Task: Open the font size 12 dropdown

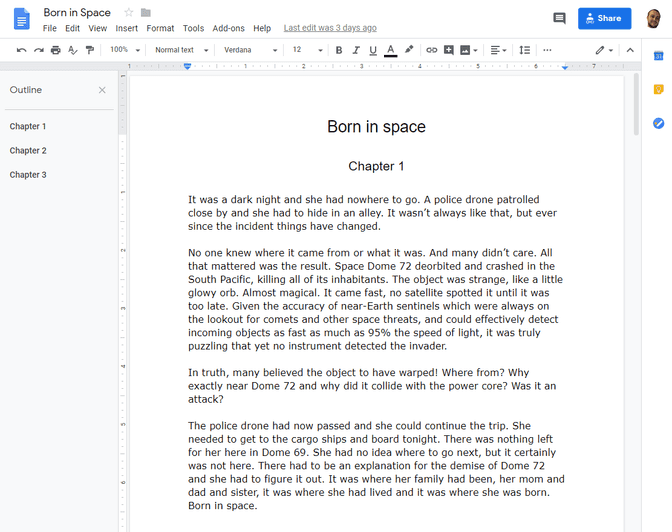Action: (x=307, y=50)
